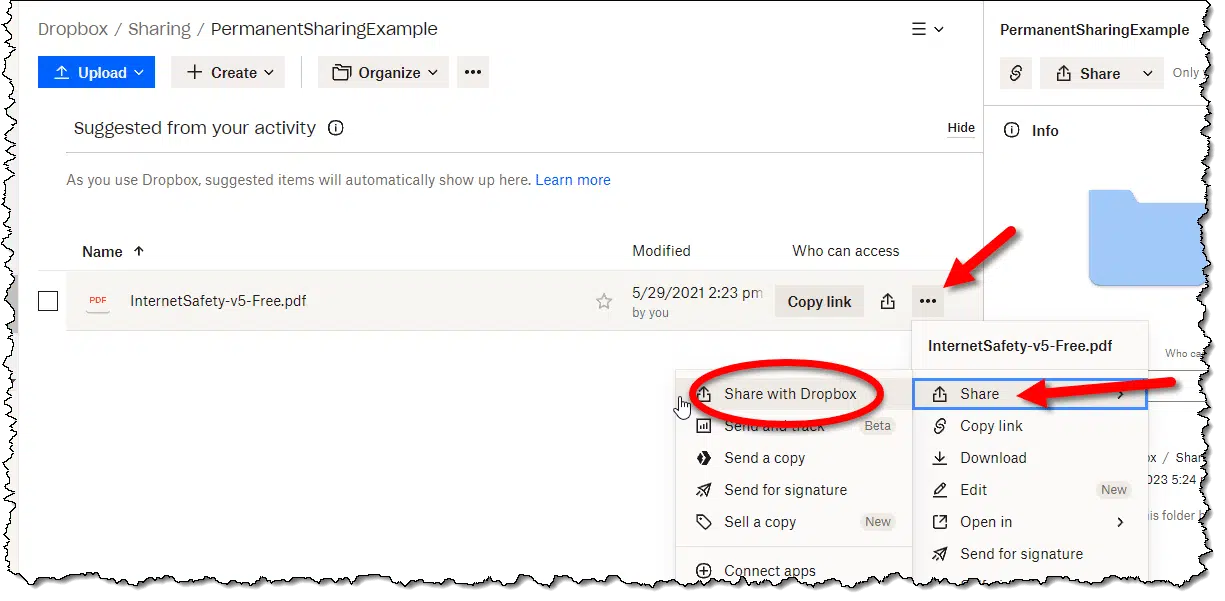Click the Who can access column header
1225x601 pixels.
846,251
